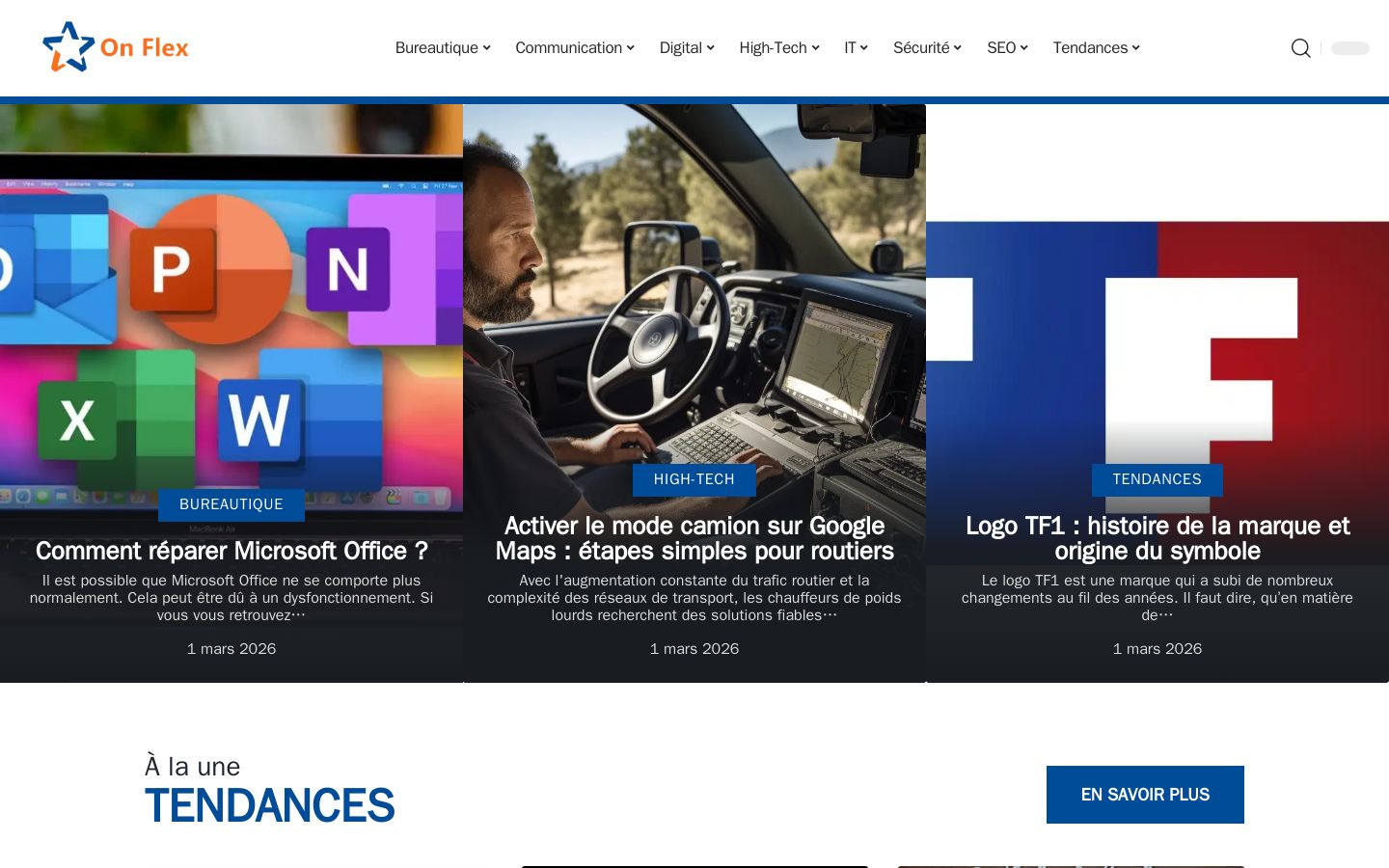This screenshot has width=1389, height=868.
Task: Click the date under Logo TF1 article
Action: (x=1157, y=649)
